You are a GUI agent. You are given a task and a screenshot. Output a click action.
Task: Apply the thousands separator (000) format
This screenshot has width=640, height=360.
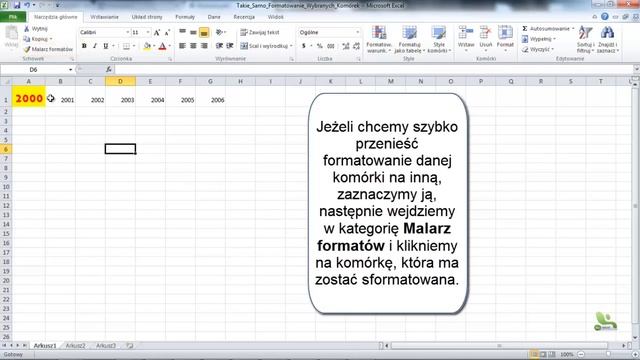(331, 46)
